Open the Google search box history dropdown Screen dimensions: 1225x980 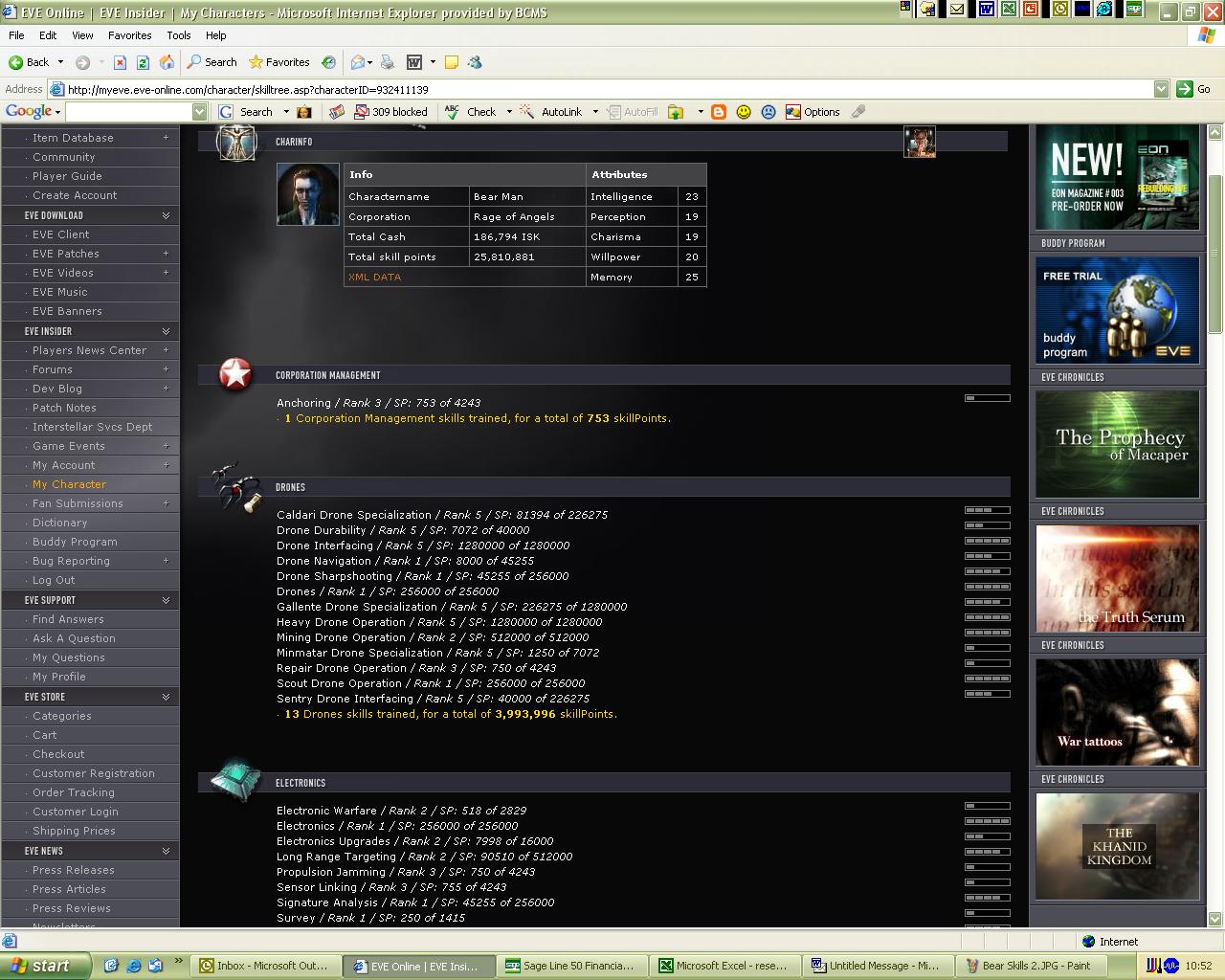click(x=199, y=112)
